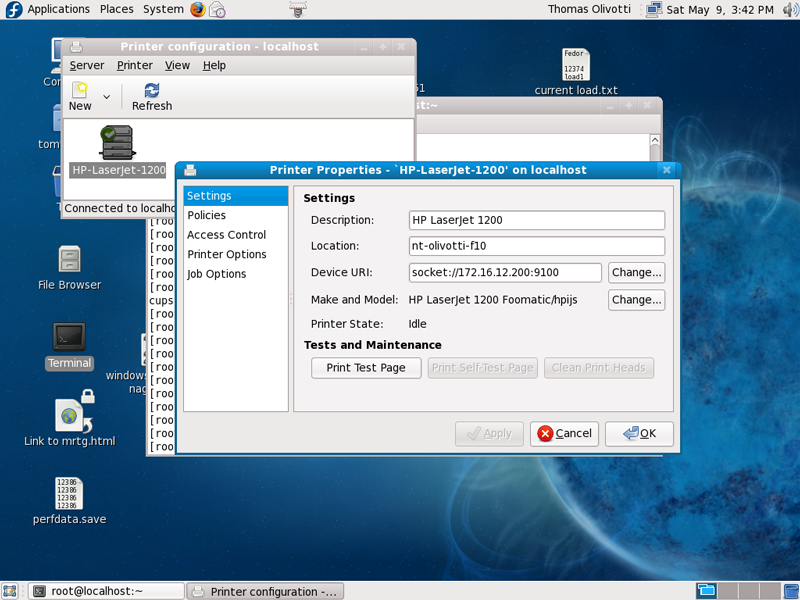
Task: Click the Show Desktop icon in bottom panel
Action: pos(9,591)
